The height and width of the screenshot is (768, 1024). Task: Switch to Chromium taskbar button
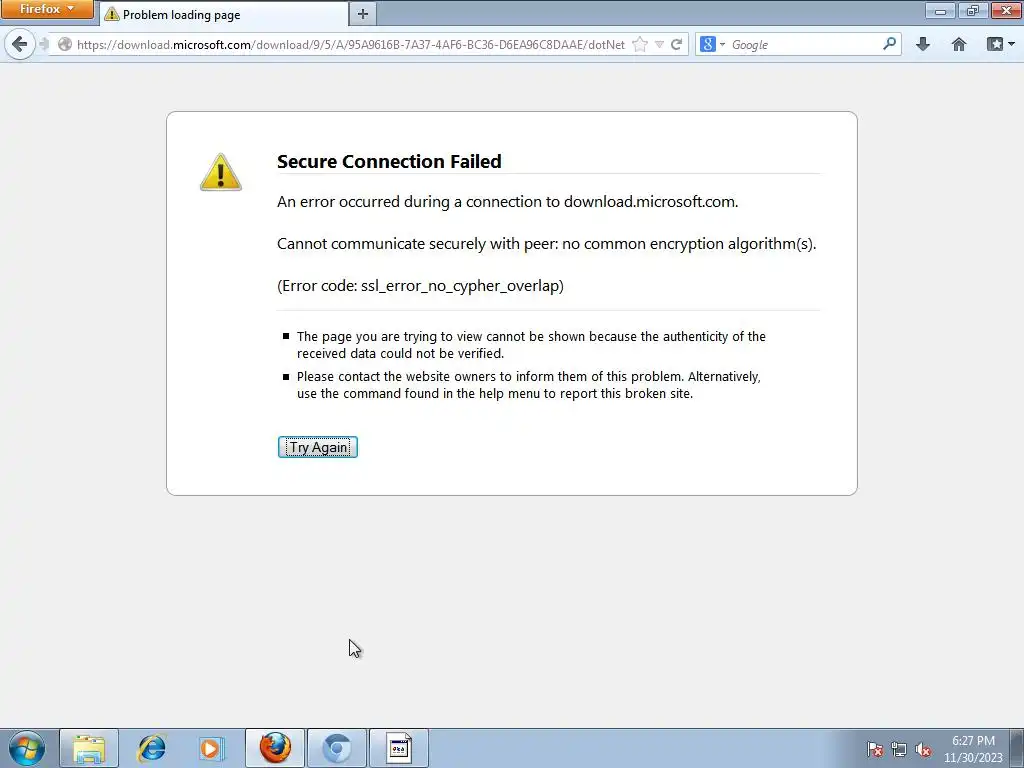337,748
